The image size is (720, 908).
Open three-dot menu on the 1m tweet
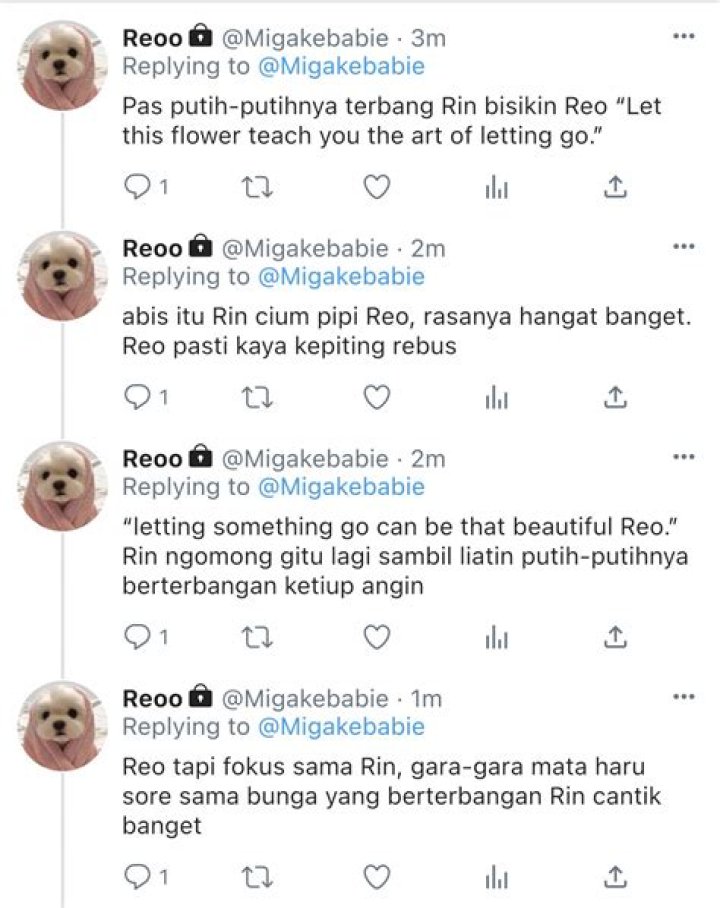point(684,697)
